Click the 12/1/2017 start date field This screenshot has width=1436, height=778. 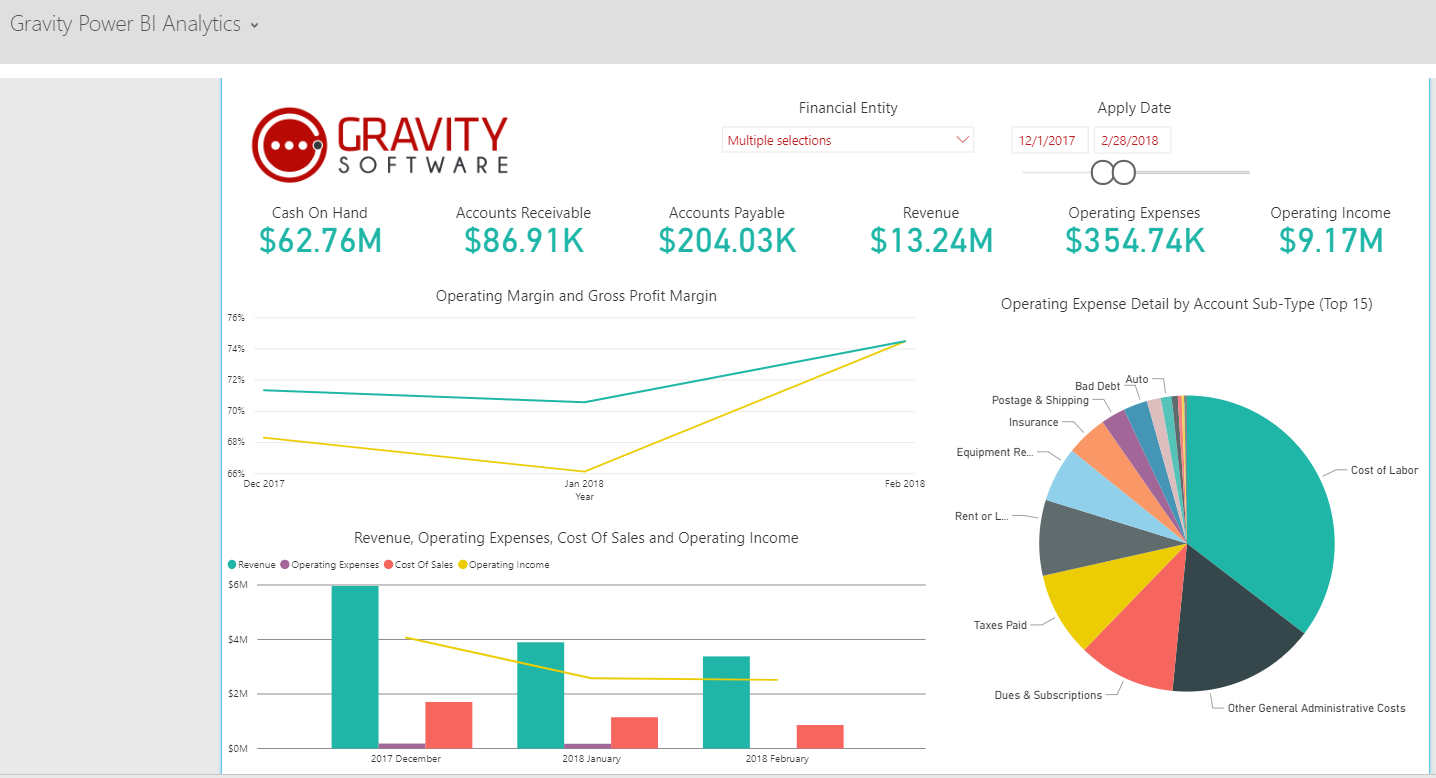(x=1049, y=140)
